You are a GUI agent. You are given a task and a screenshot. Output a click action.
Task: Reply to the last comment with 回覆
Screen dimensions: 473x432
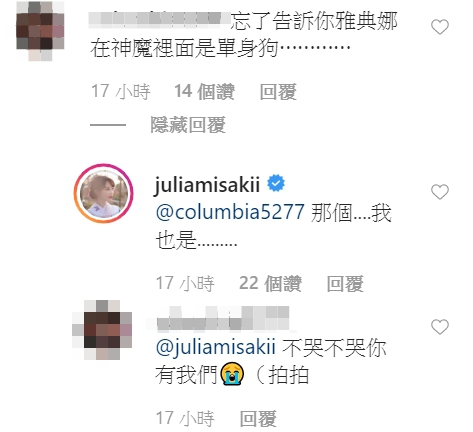[x=258, y=419]
